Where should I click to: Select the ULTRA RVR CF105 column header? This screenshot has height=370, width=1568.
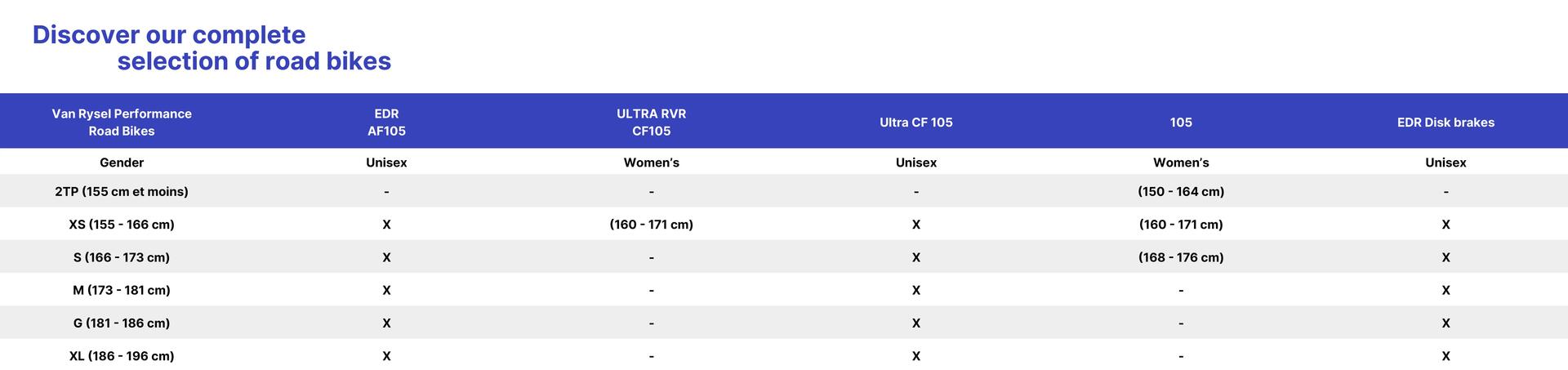pyautogui.click(x=651, y=123)
